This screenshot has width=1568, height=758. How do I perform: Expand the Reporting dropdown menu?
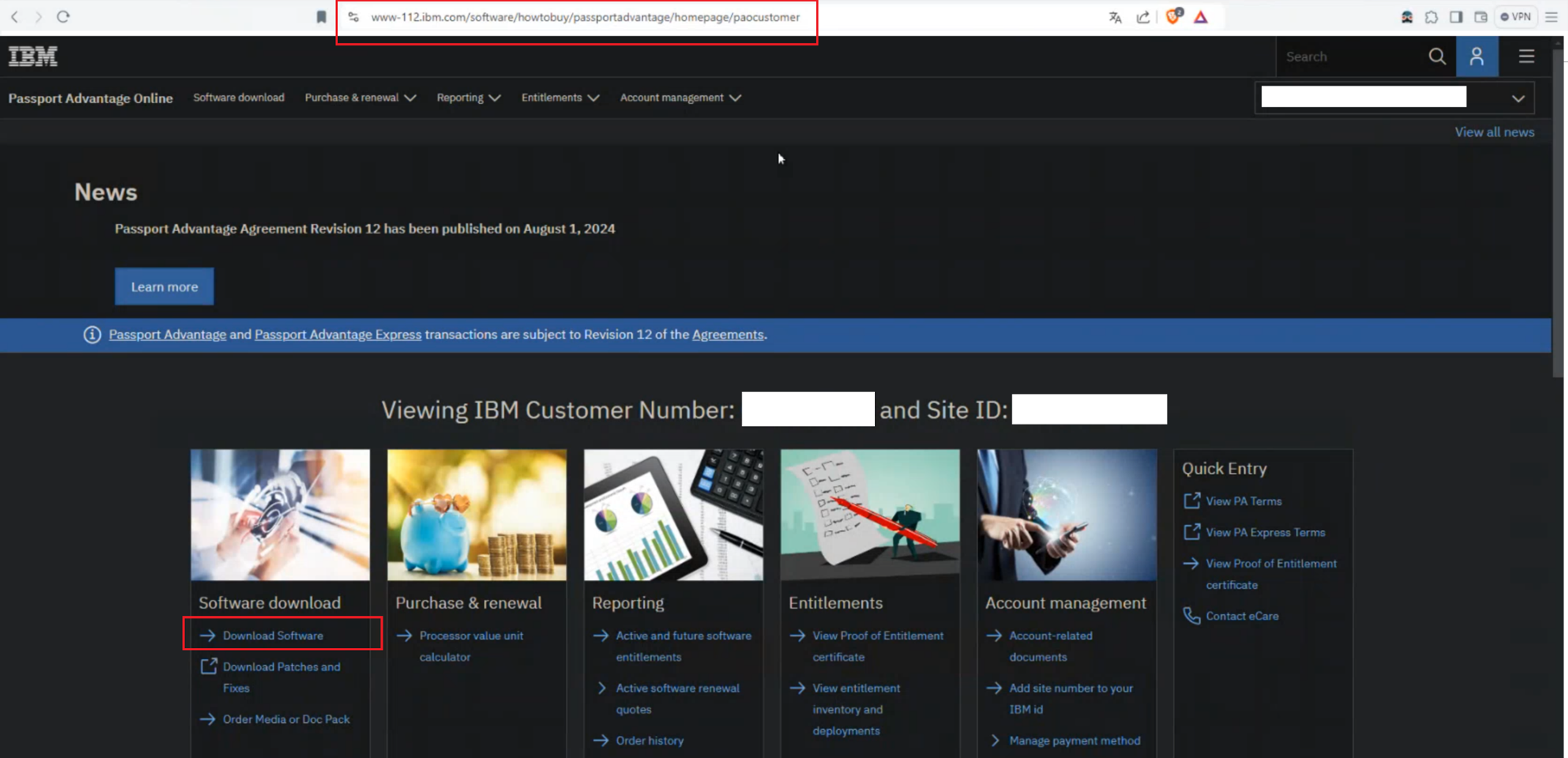tap(469, 97)
